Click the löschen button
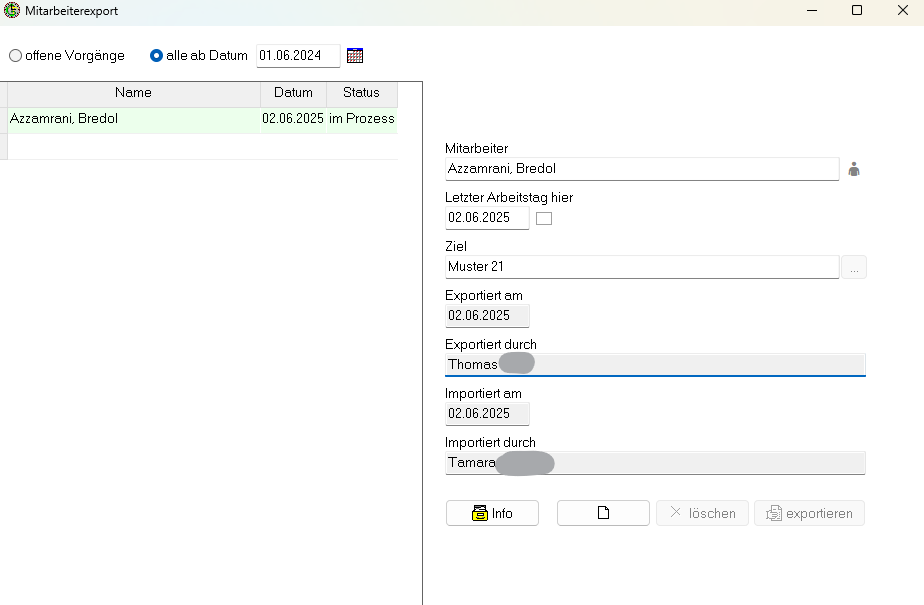Viewport: 924px width, 605px height. point(702,513)
